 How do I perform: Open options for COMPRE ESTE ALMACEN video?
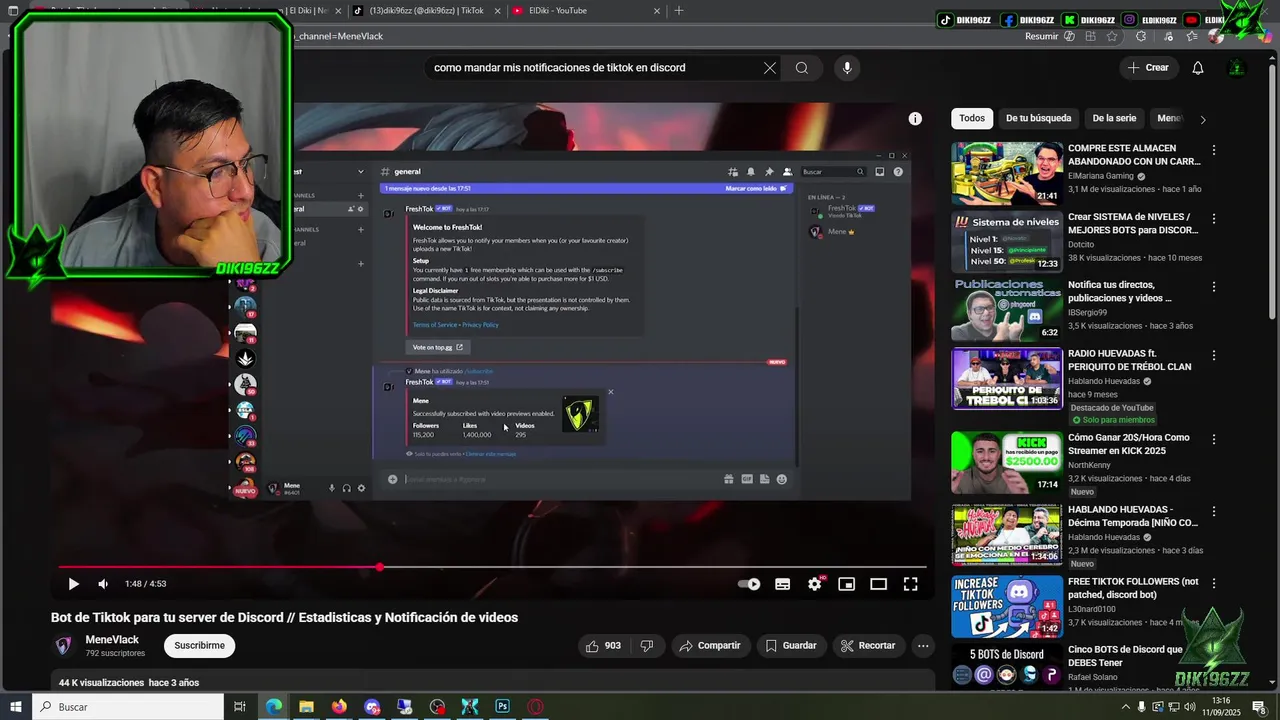(1214, 150)
